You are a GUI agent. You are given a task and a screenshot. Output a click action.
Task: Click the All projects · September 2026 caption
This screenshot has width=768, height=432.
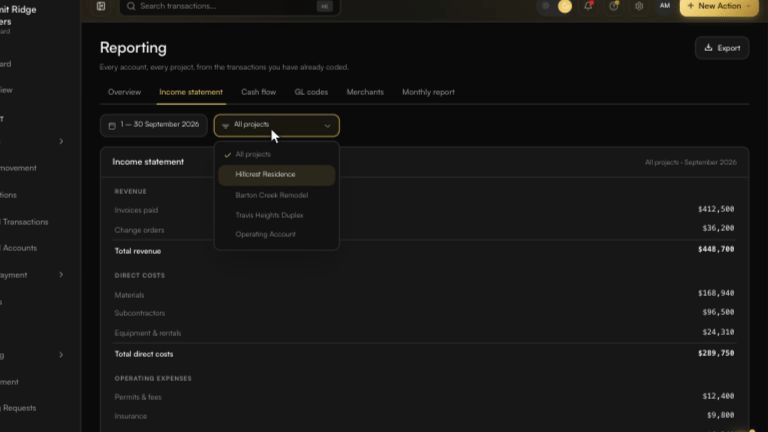coord(691,163)
